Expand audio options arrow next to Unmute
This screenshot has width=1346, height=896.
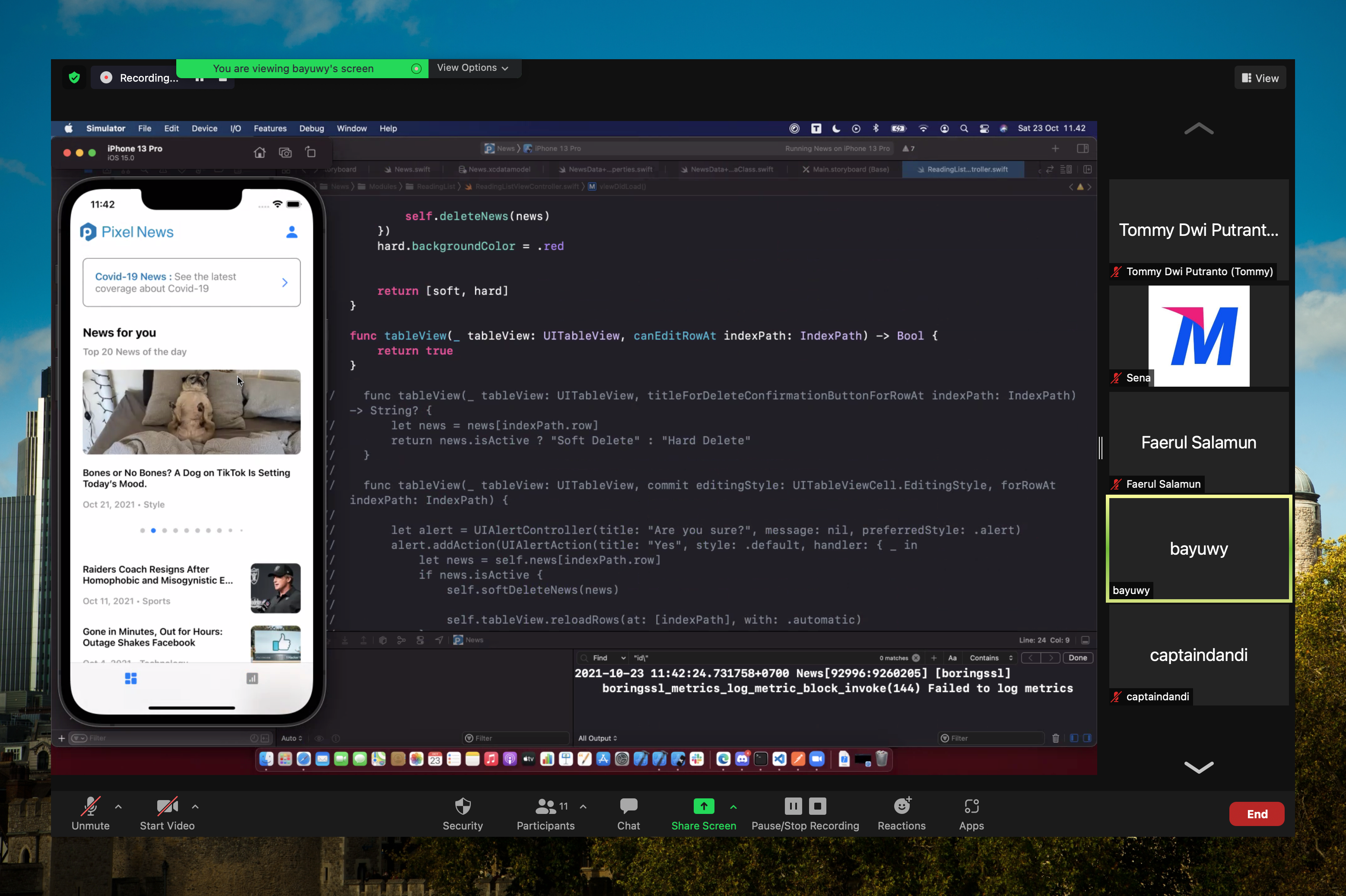pos(118,806)
